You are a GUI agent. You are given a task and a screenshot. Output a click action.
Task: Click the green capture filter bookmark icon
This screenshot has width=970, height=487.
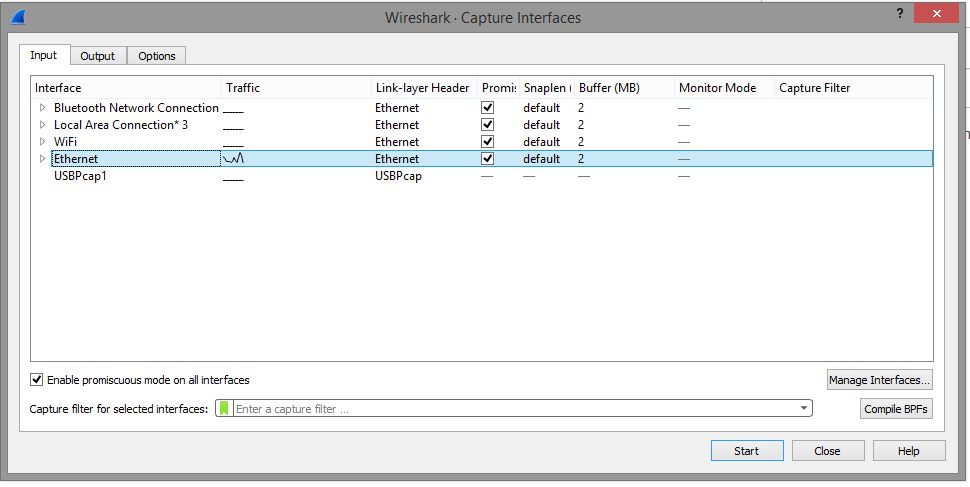(224, 408)
